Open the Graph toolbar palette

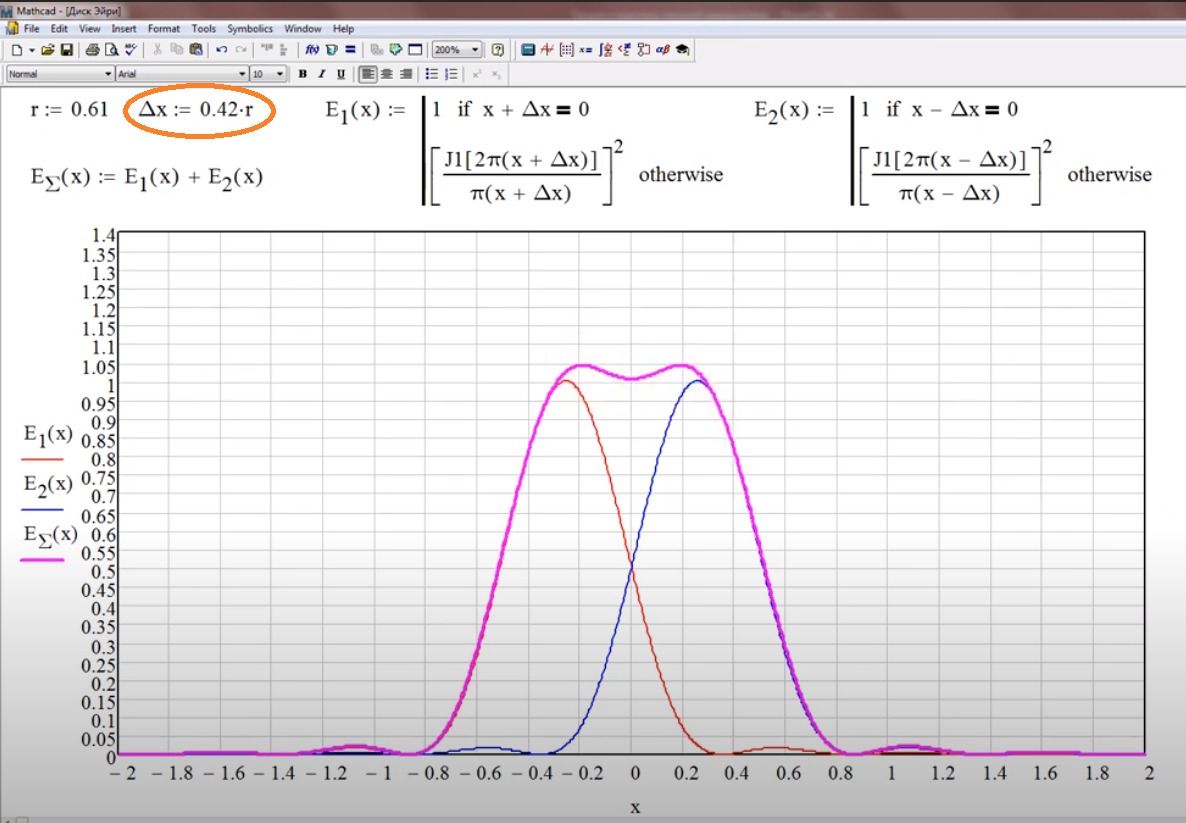click(x=547, y=50)
